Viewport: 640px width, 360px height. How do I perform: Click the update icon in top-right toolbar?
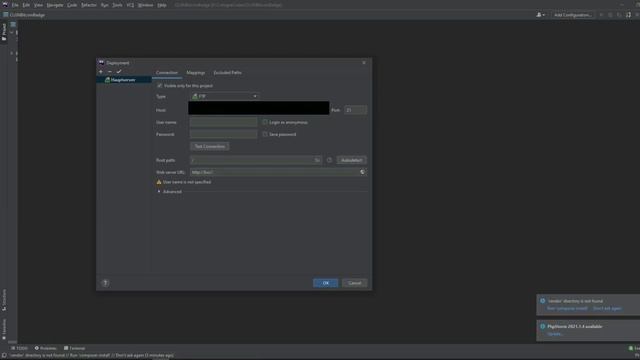(629, 15)
